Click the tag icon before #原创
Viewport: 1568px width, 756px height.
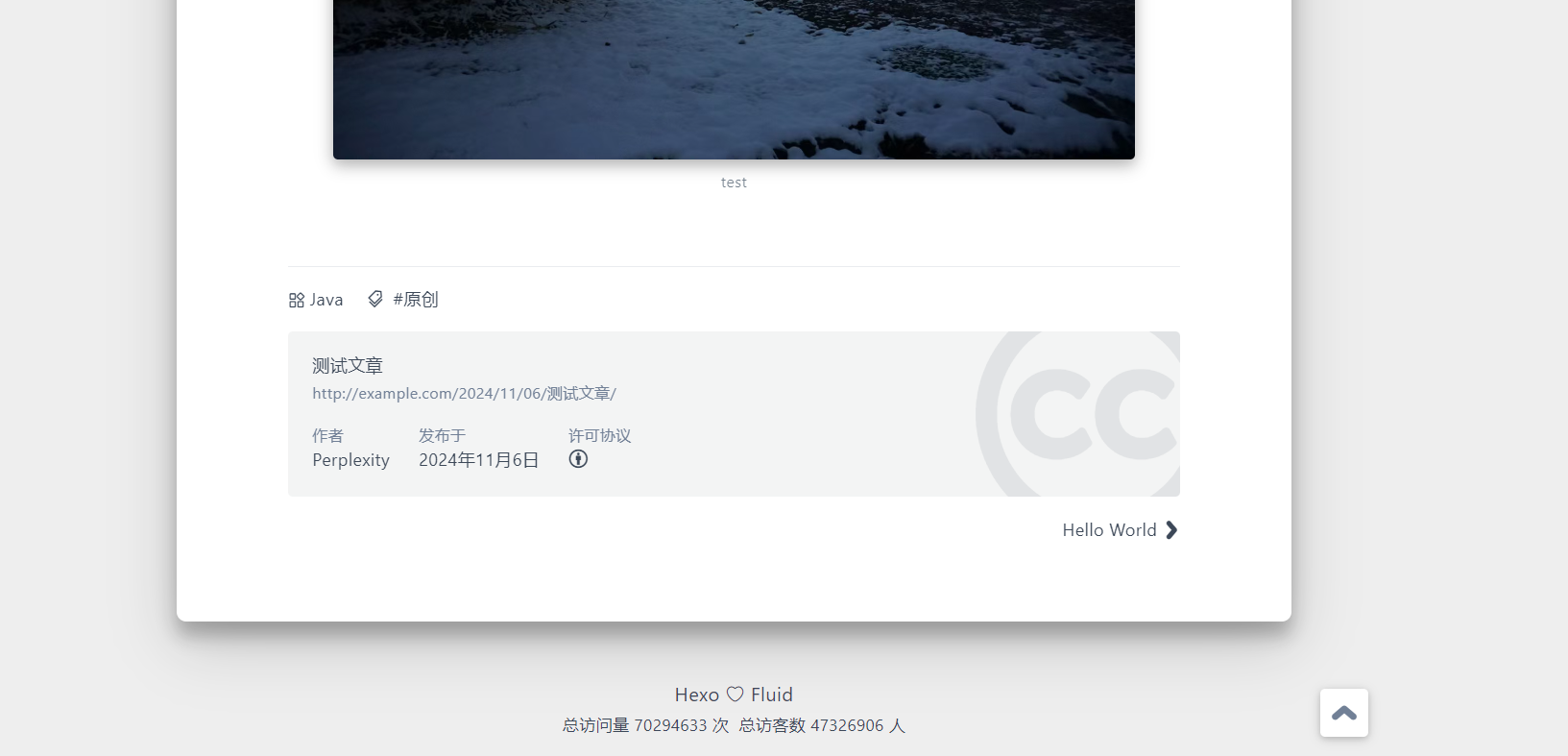[375, 299]
